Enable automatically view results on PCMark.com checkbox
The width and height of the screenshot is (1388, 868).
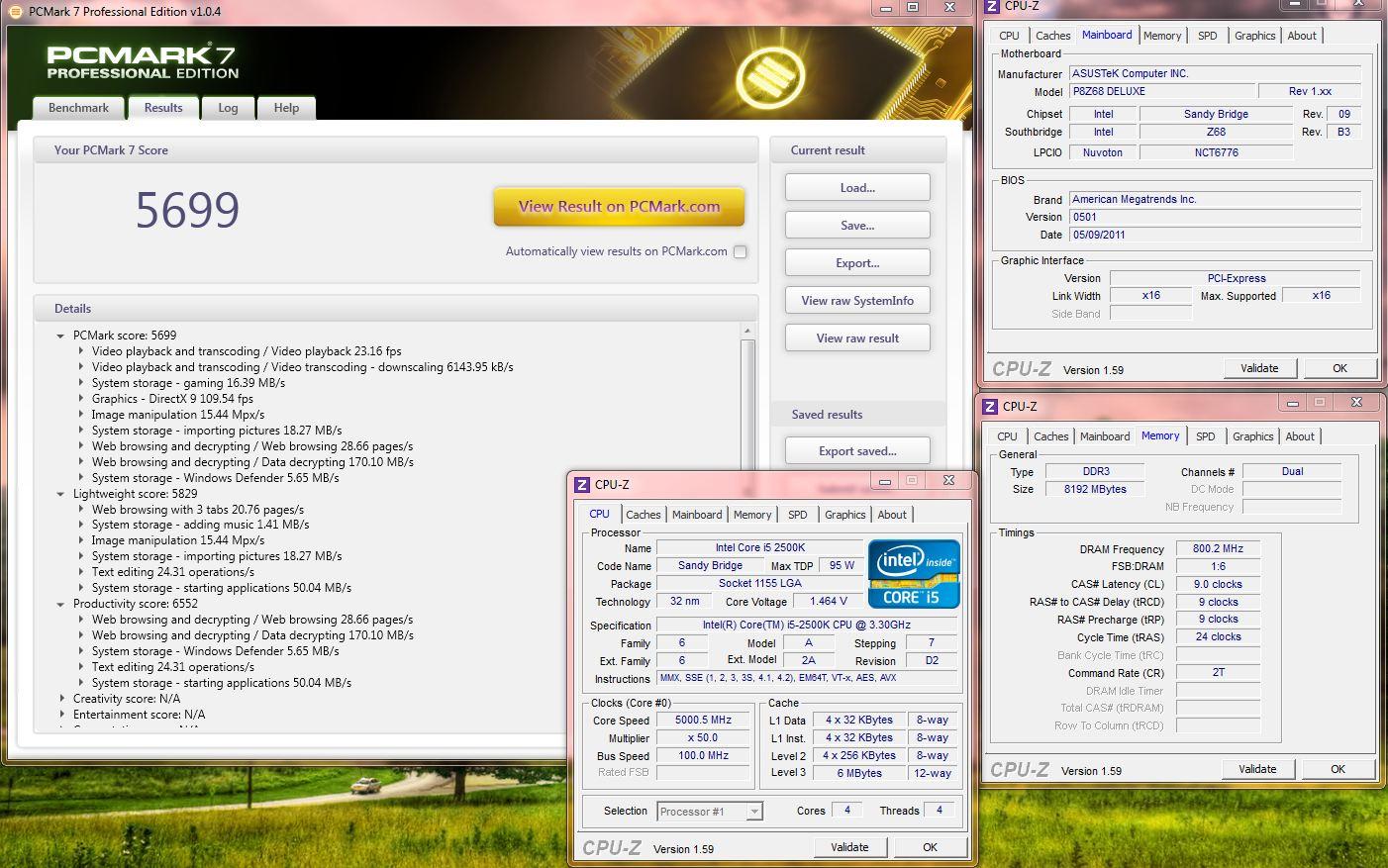(x=740, y=251)
